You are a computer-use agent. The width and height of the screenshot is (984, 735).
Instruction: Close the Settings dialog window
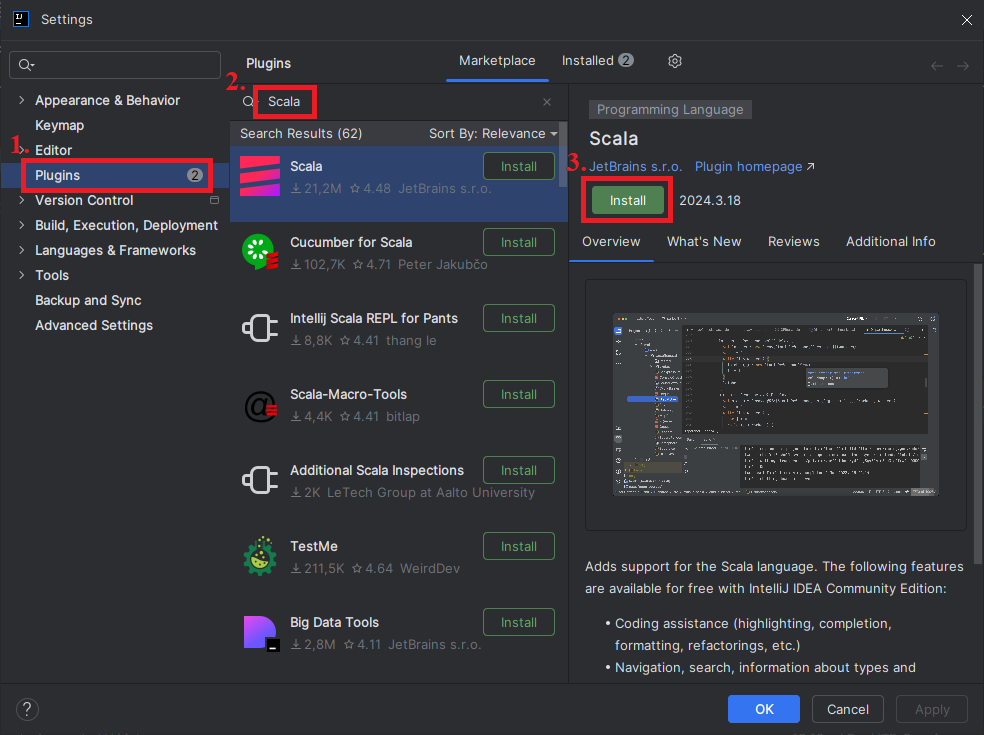(x=966, y=20)
